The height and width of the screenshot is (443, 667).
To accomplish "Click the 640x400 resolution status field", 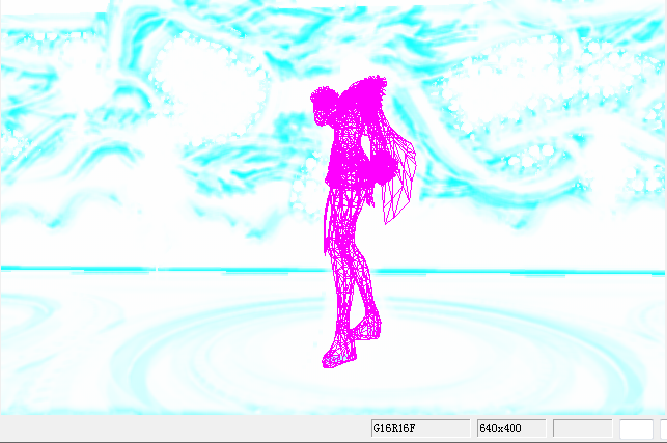I will [511, 428].
